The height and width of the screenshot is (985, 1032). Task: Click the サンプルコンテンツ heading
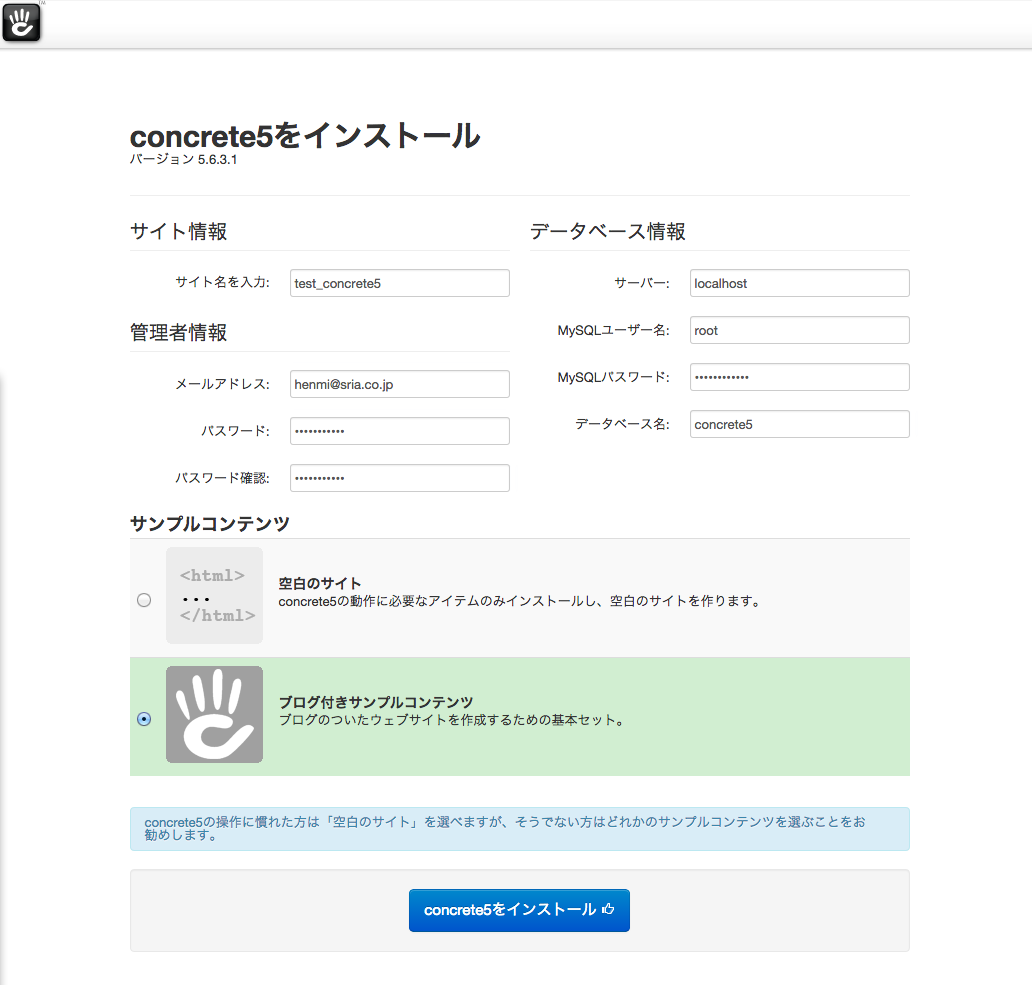[210, 524]
